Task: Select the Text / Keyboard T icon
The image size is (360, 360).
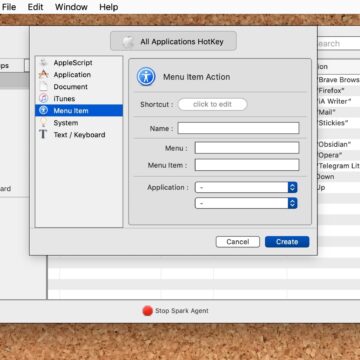Action: 43,135
